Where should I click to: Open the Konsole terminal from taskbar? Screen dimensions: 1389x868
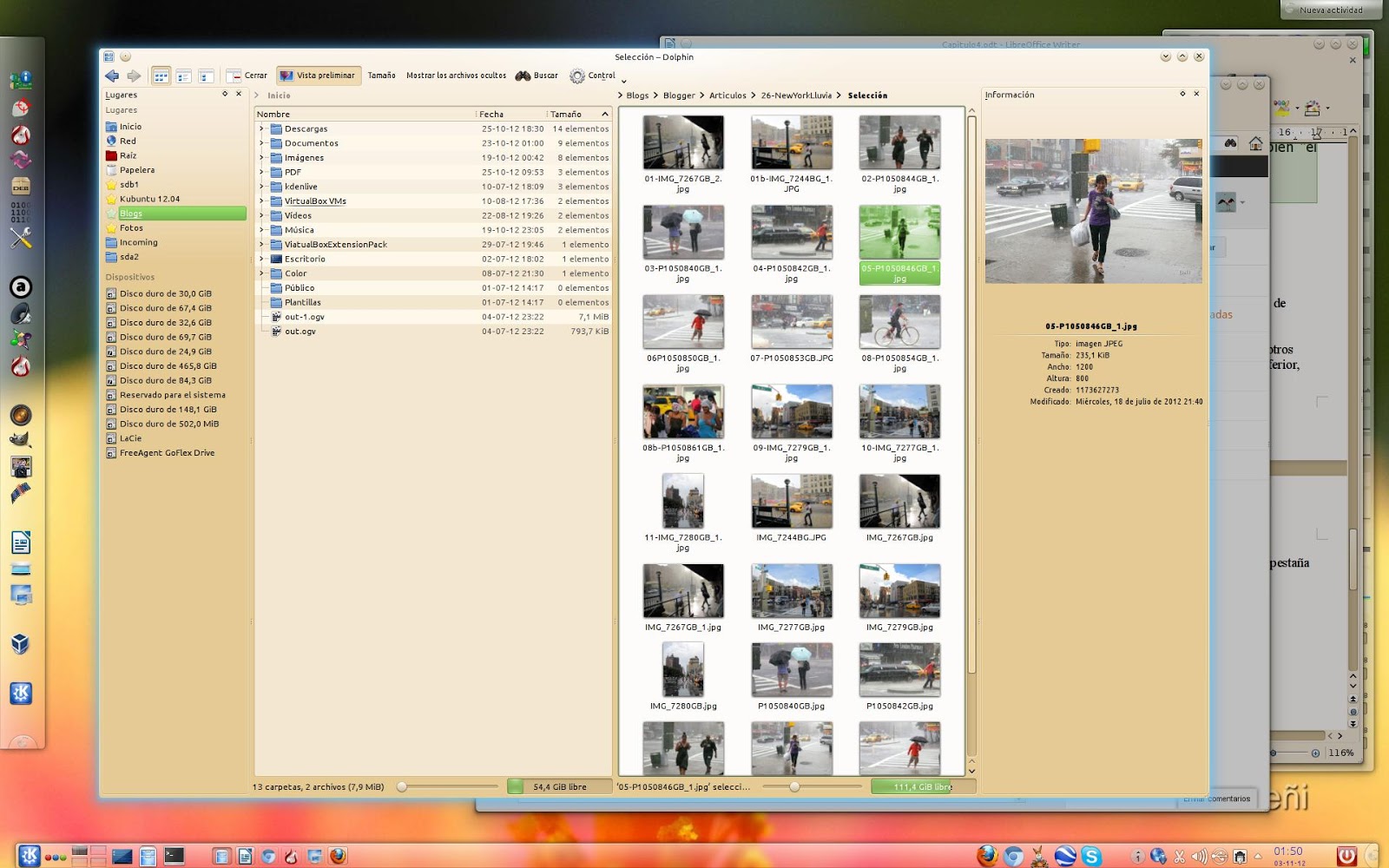[174, 856]
